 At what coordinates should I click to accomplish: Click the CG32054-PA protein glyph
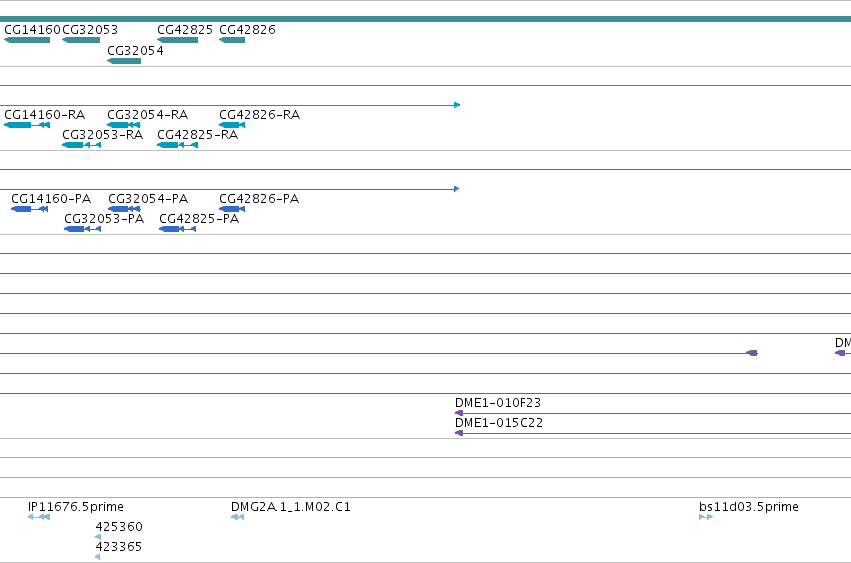click(x=124, y=209)
